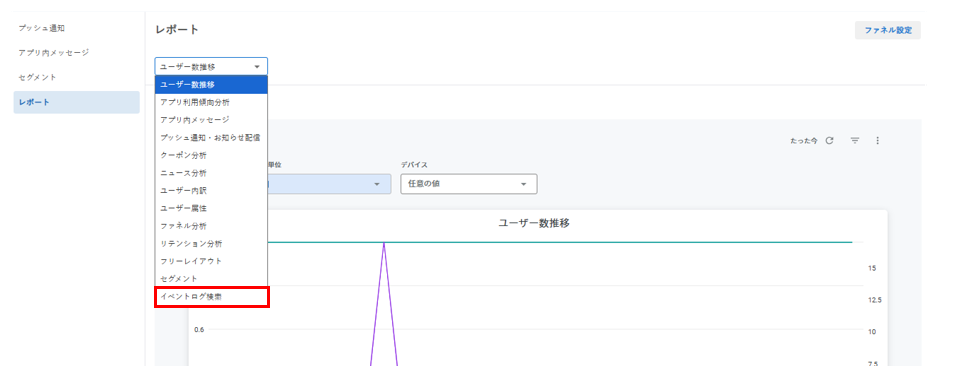Choose ユーザー内訳 from the dropdown

211,190
